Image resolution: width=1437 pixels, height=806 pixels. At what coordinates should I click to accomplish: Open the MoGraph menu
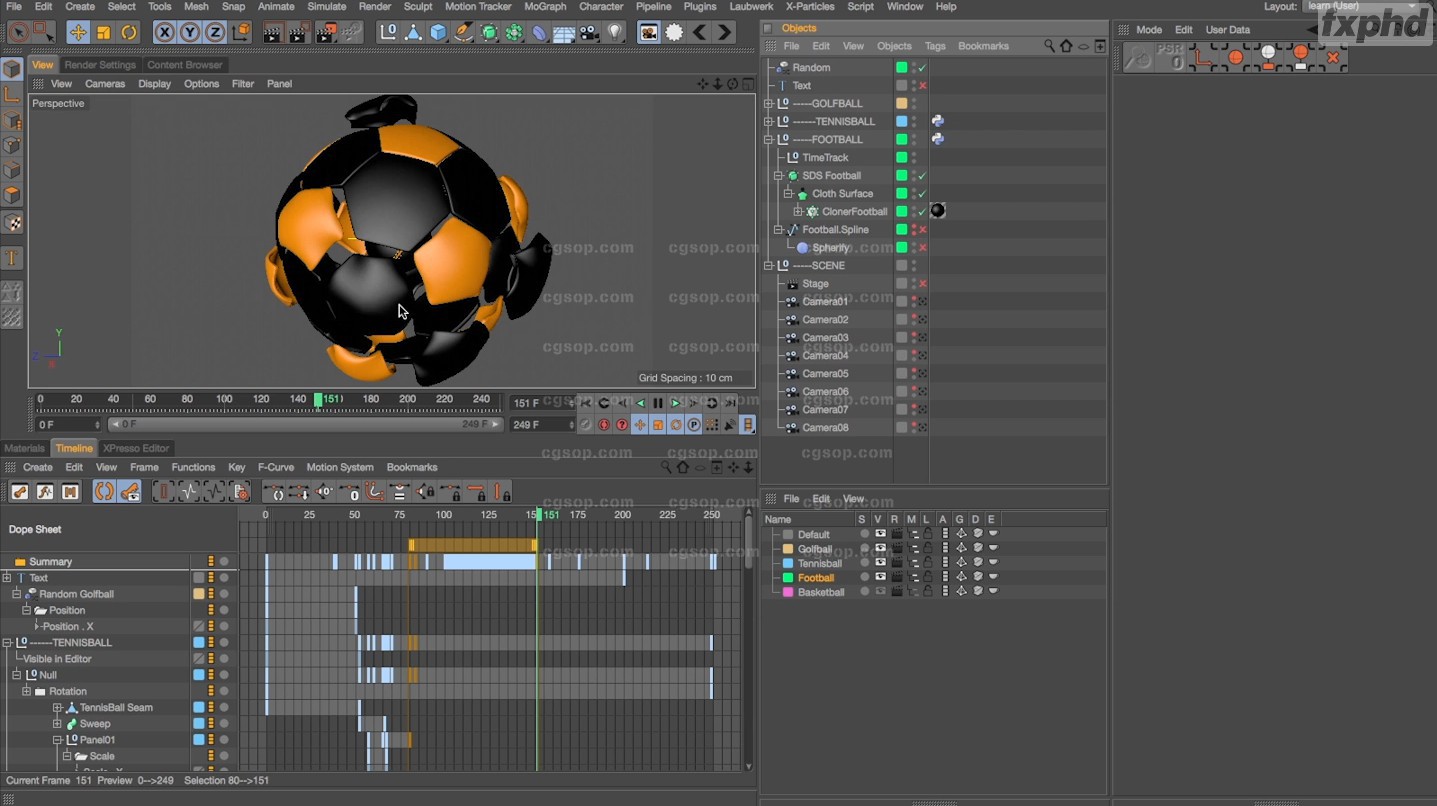pos(545,7)
